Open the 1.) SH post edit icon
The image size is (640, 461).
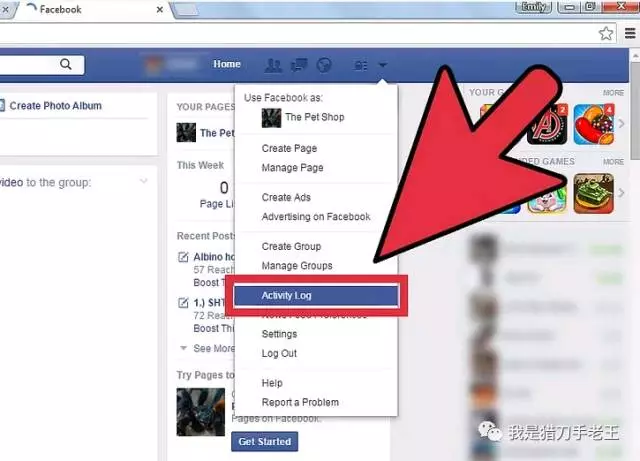tap(183, 303)
